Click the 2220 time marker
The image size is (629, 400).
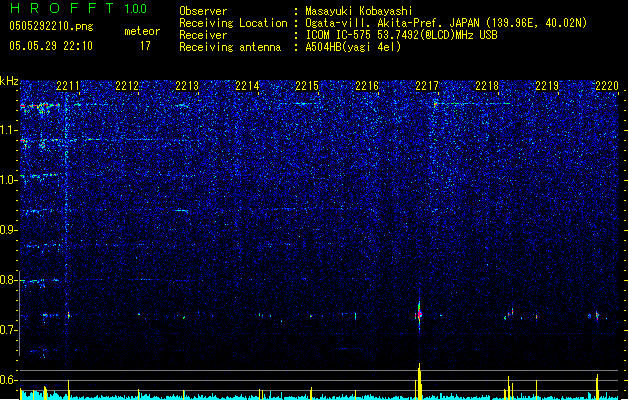607,86
